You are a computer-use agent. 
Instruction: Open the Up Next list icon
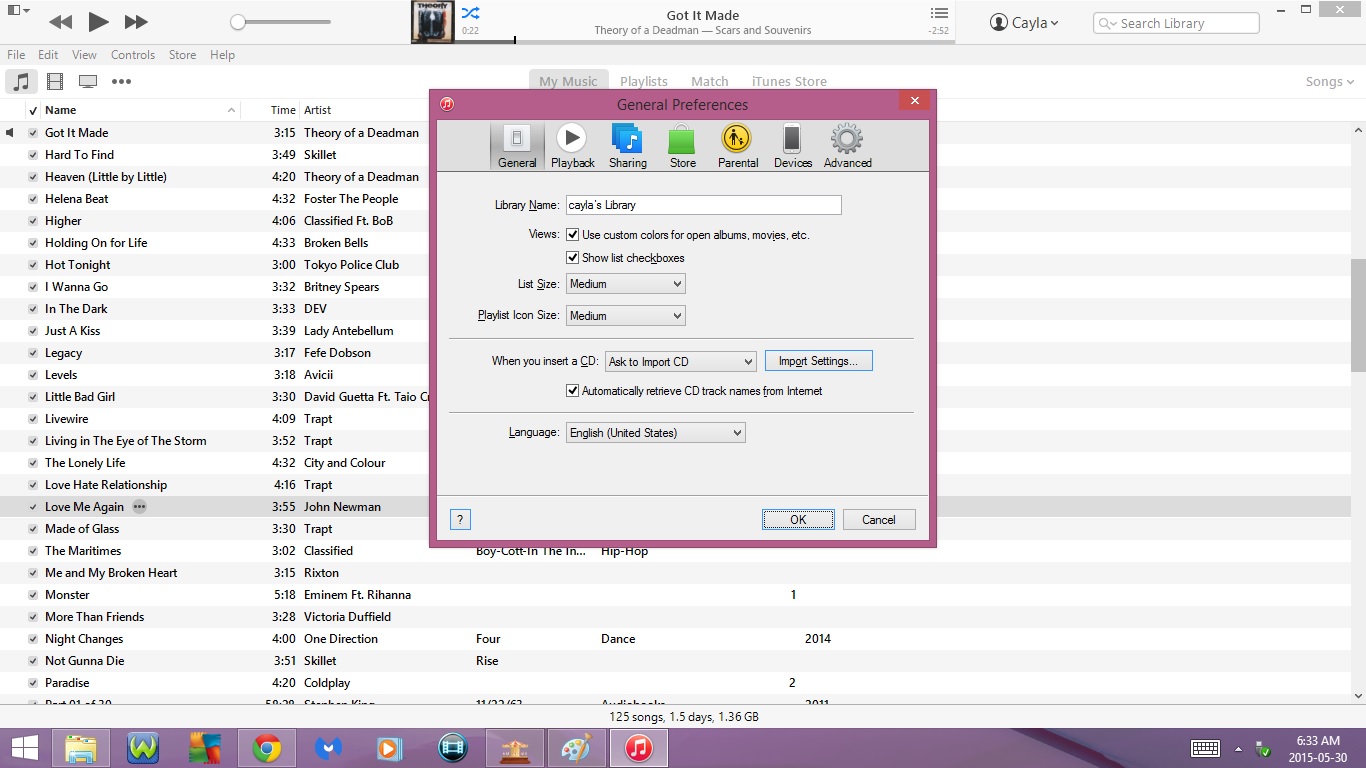(938, 13)
